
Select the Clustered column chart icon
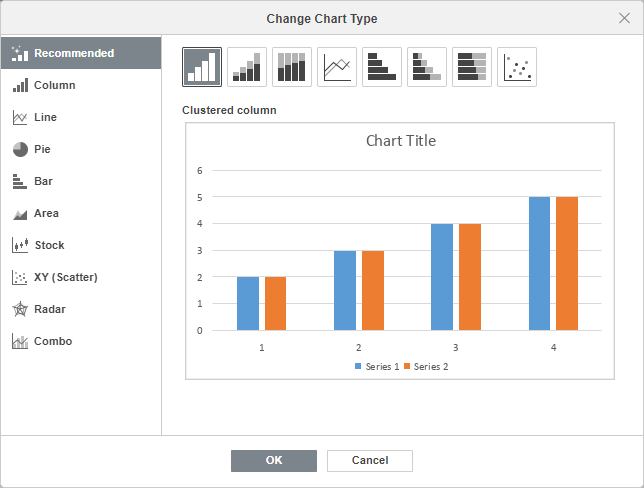click(x=202, y=67)
